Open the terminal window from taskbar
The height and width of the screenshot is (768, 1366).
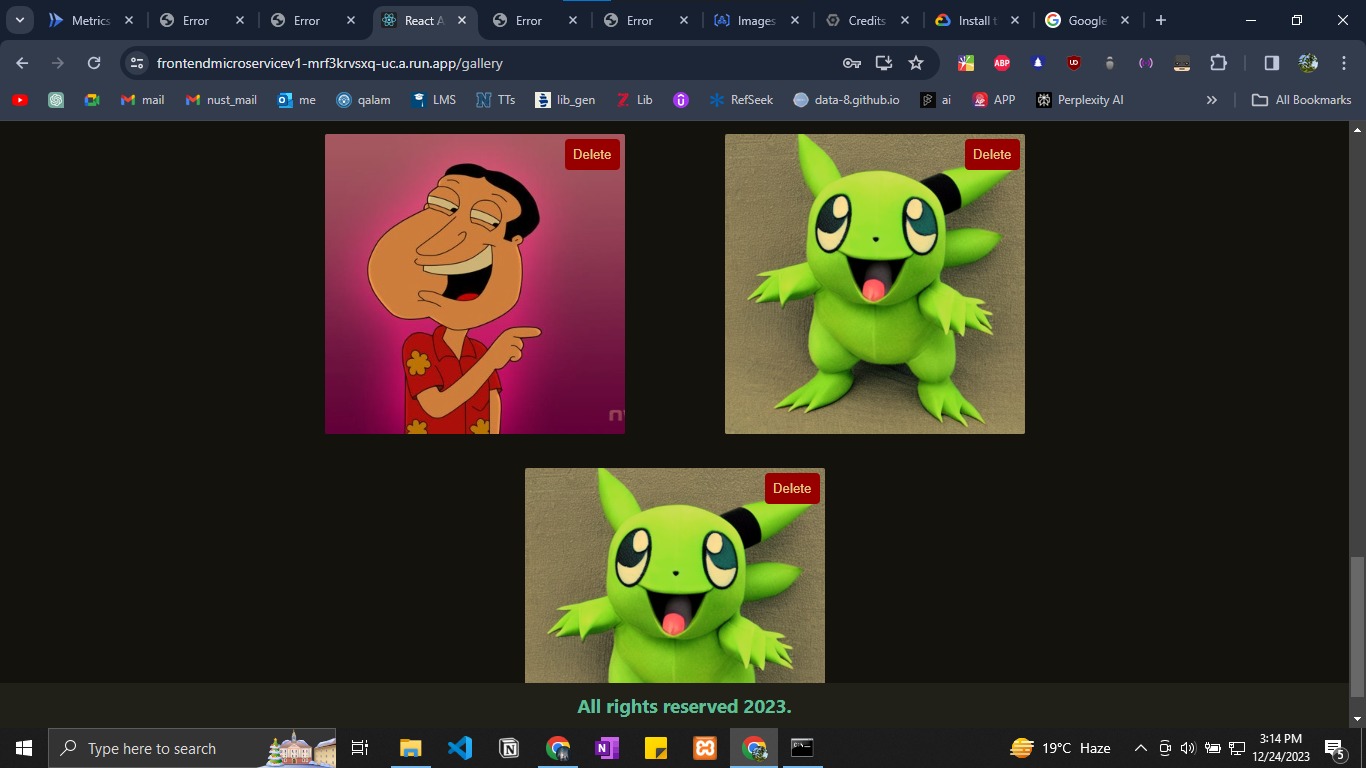pos(802,748)
